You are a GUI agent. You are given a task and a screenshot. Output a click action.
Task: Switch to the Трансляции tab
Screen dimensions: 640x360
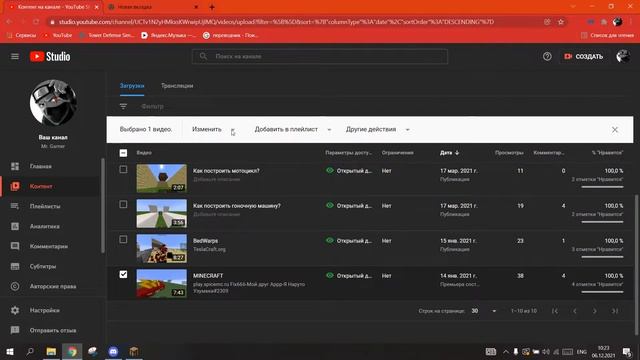(177, 86)
